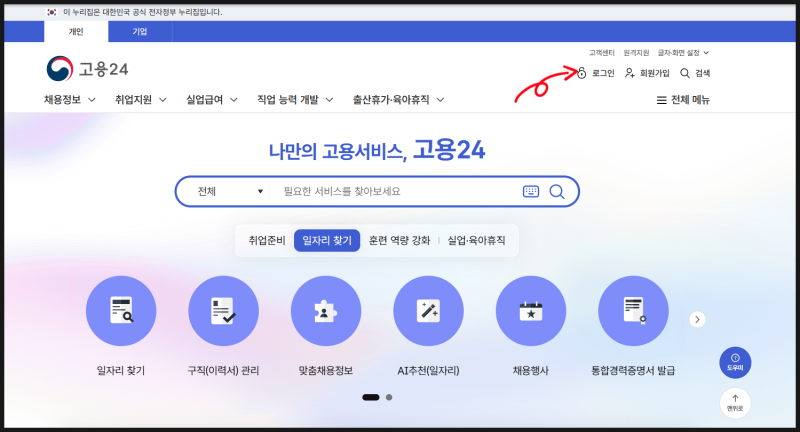
Task: Click the 로그인 link
Action: 603,73
